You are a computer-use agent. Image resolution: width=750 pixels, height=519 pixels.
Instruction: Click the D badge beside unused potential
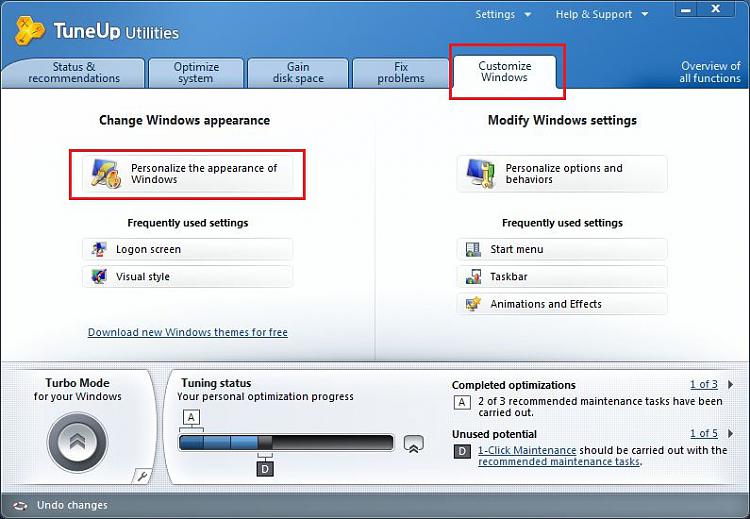pos(462,452)
